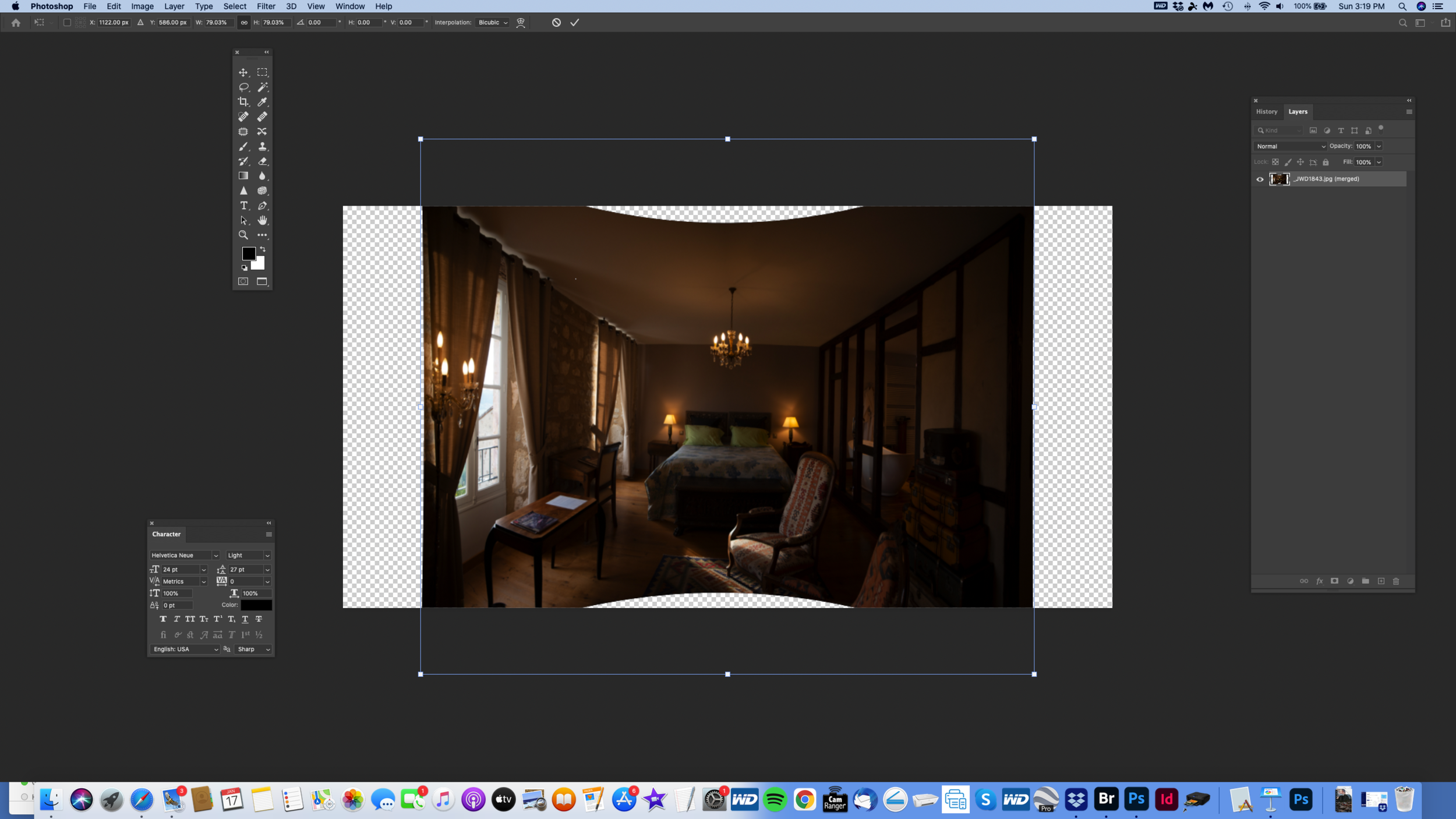Toggle the reference point checkbox

pos(67,23)
